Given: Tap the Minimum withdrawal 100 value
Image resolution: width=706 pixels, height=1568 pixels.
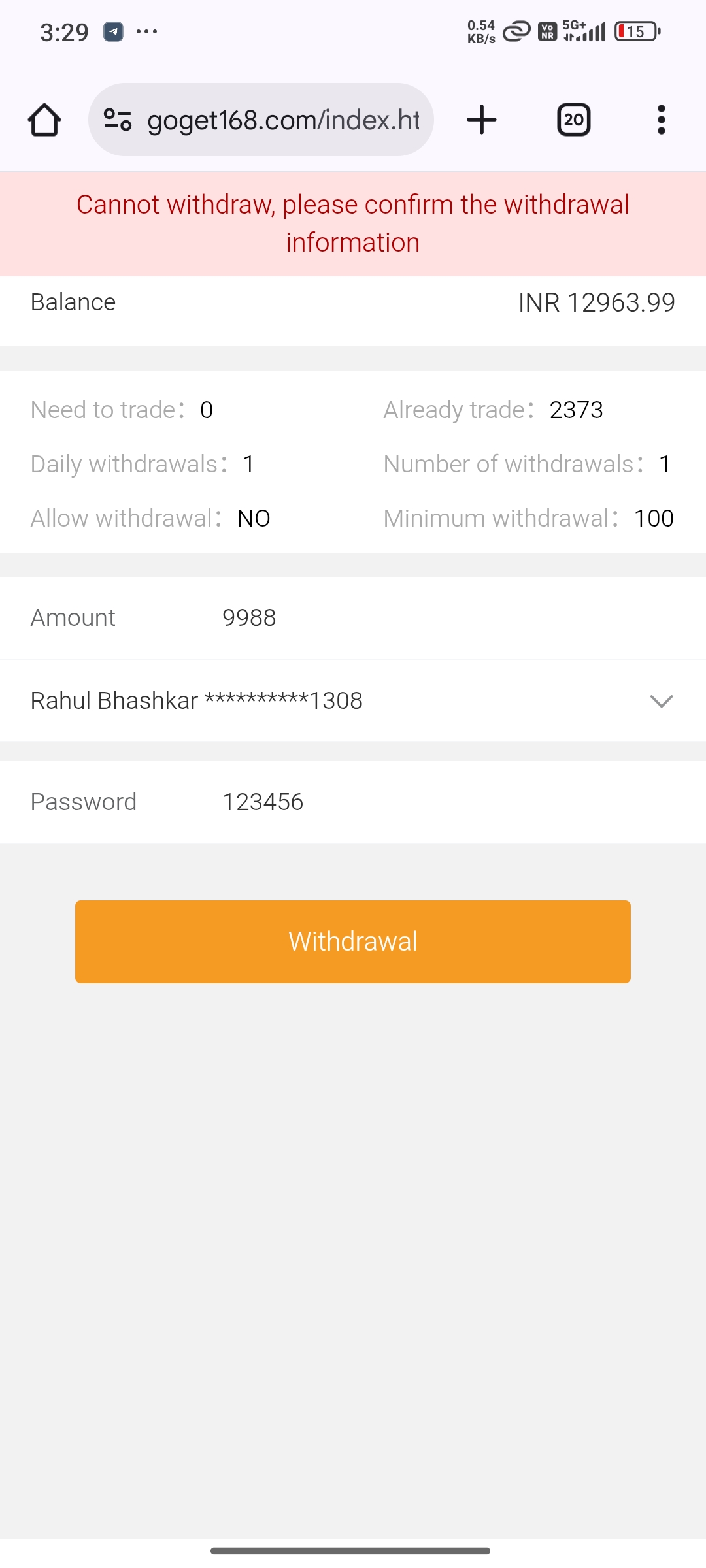Looking at the screenshot, I should click(653, 519).
